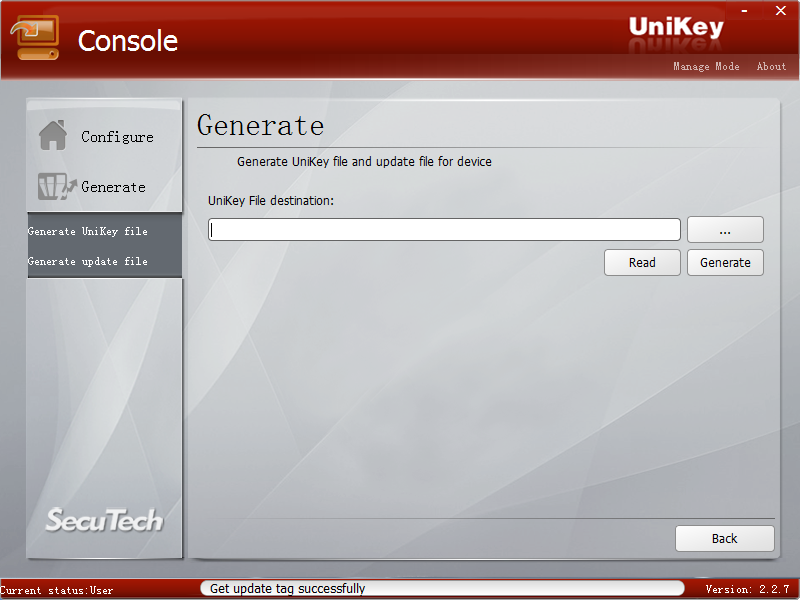Image resolution: width=800 pixels, height=600 pixels.
Task: Click the Console title text
Action: [128, 41]
